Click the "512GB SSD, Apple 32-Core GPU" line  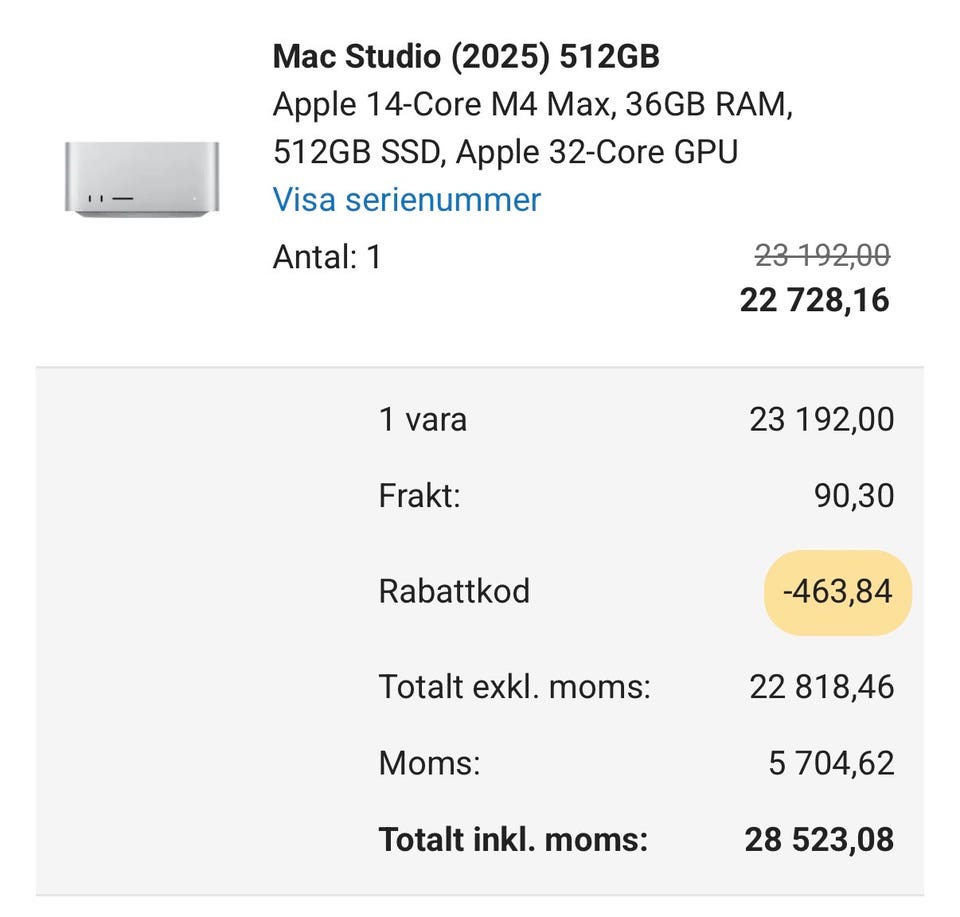(505, 152)
